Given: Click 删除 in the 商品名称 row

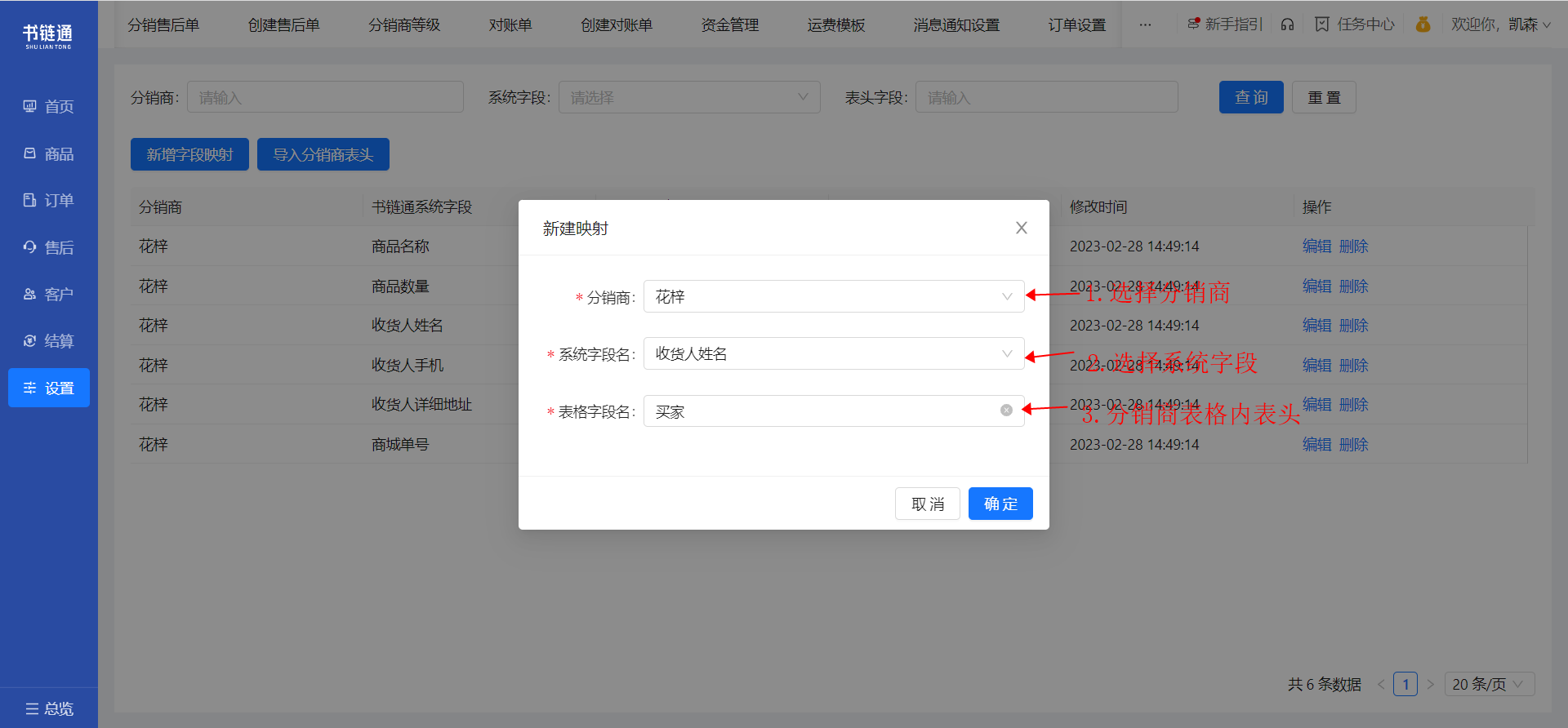Looking at the screenshot, I should coord(1353,246).
